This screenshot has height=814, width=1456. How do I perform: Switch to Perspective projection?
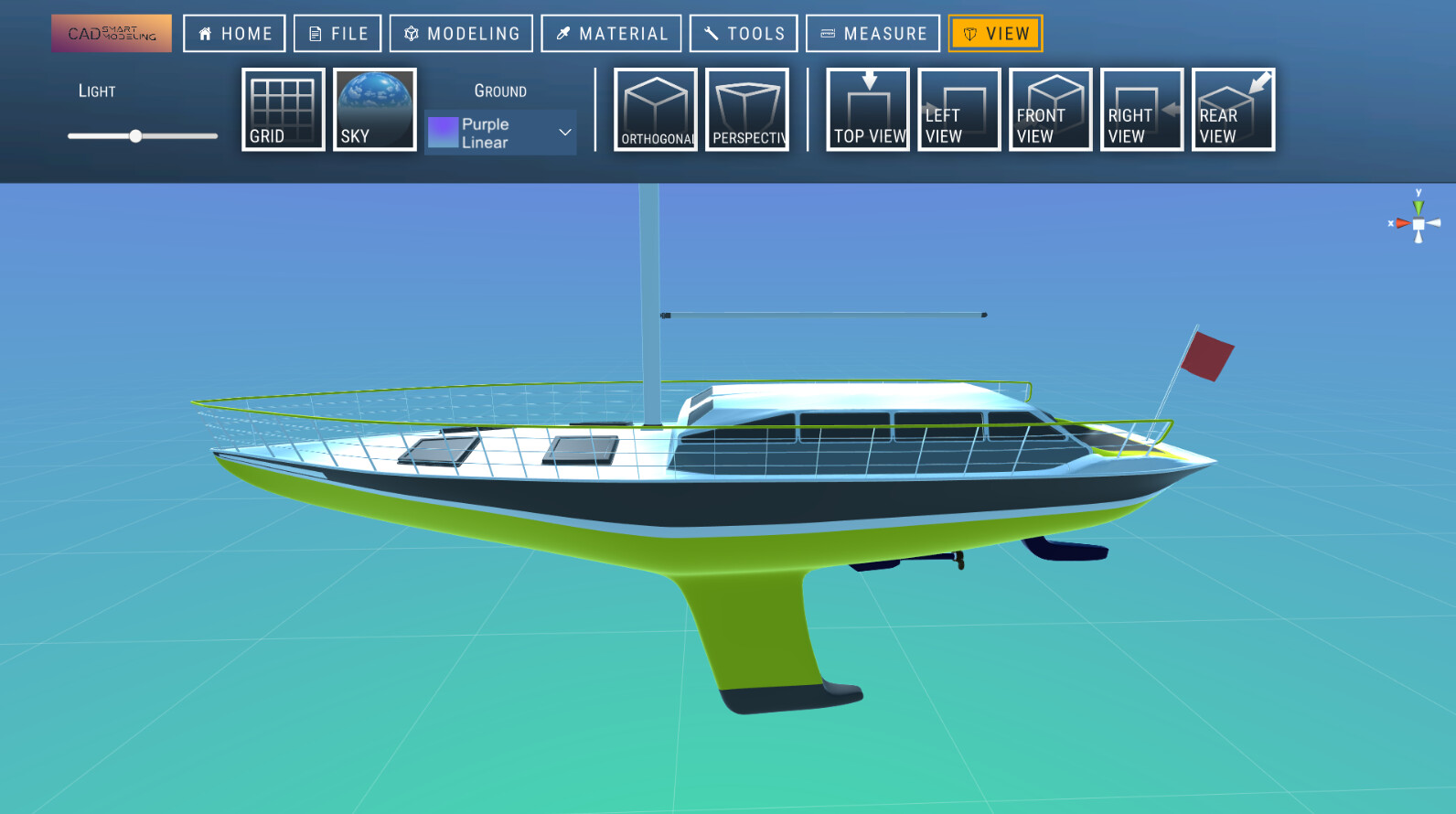[747, 110]
